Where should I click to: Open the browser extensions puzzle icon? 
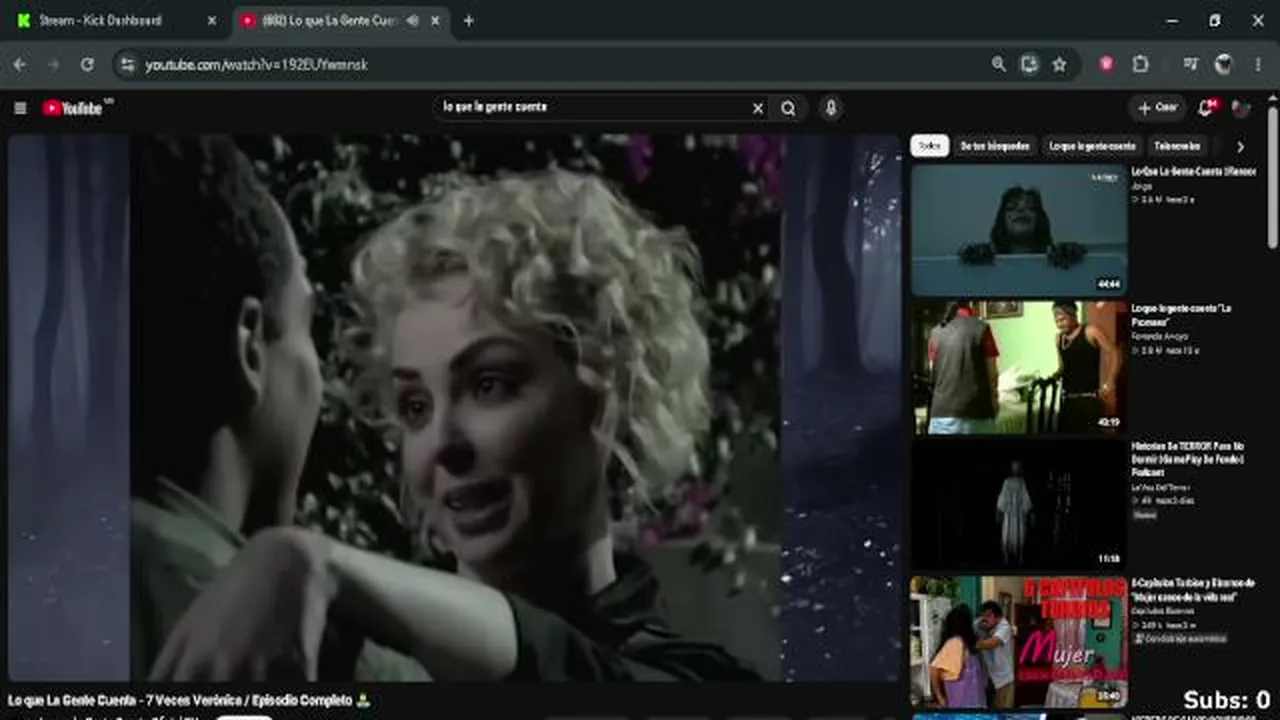pyautogui.click(x=1140, y=64)
